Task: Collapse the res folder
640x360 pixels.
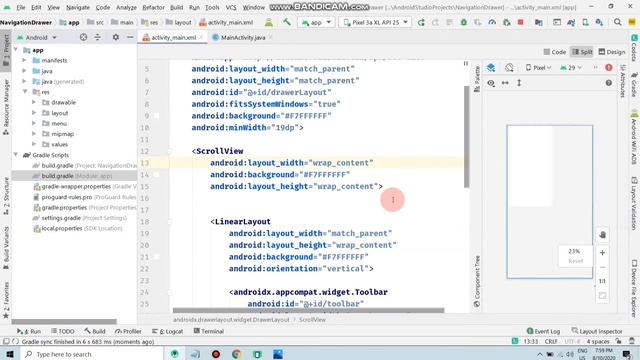Action: (24, 92)
